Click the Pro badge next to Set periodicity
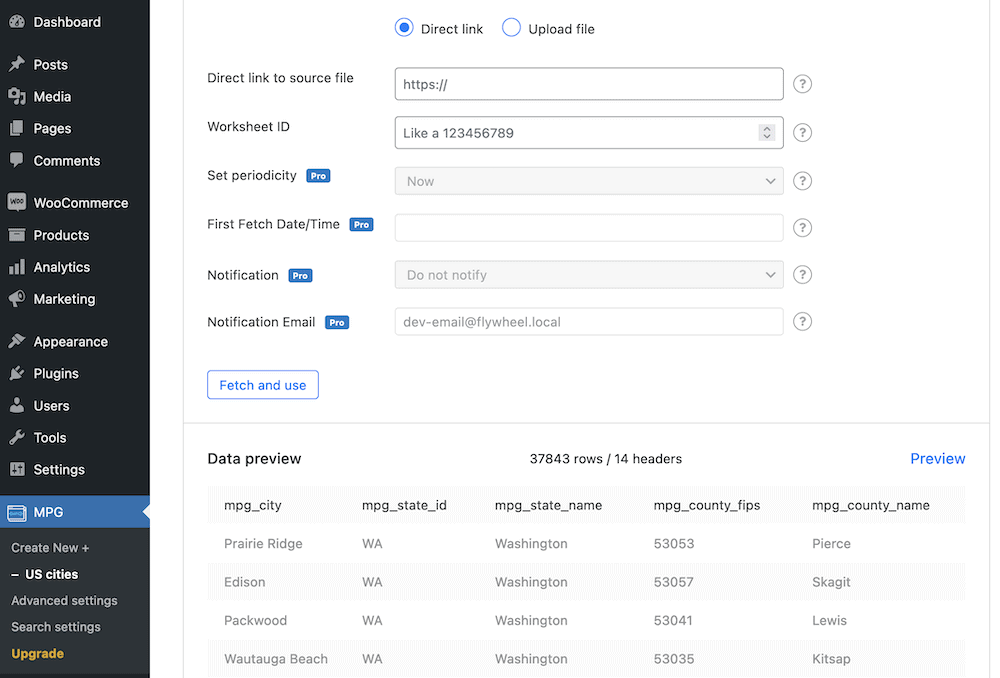Viewport: 1000px width, 678px height. click(x=318, y=175)
